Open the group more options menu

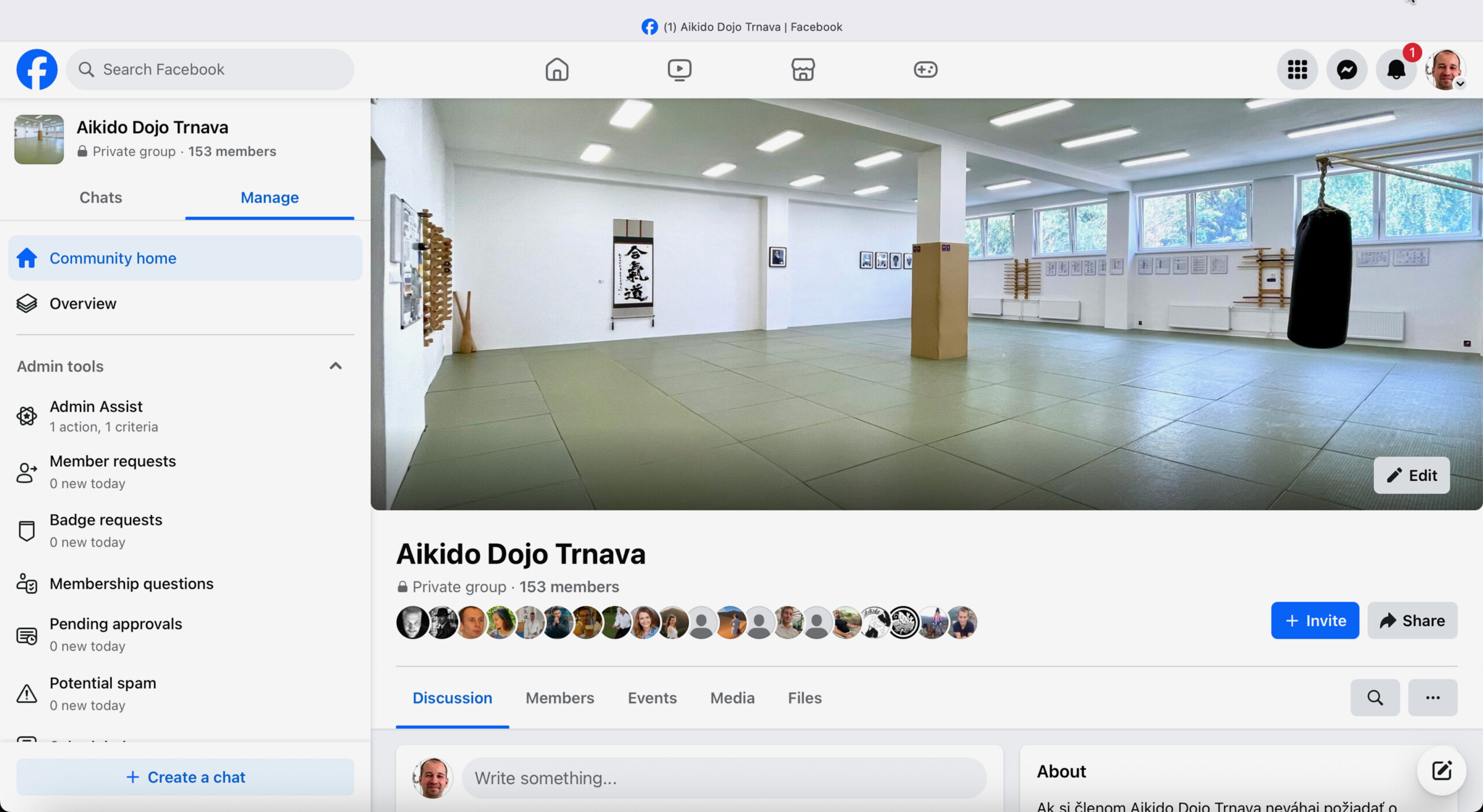click(x=1433, y=698)
